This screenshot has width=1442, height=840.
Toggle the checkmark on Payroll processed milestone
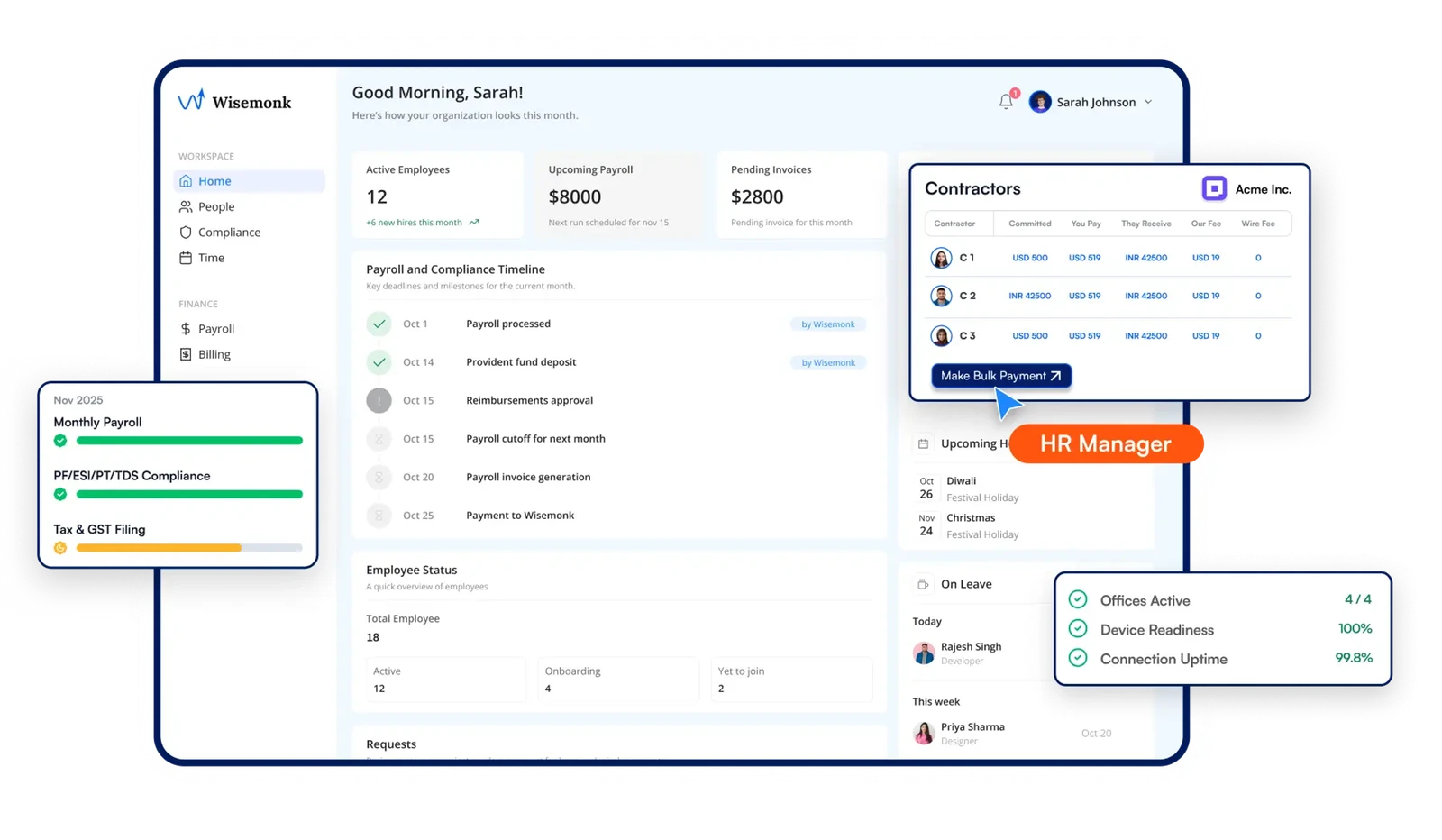click(x=379, y=324)
